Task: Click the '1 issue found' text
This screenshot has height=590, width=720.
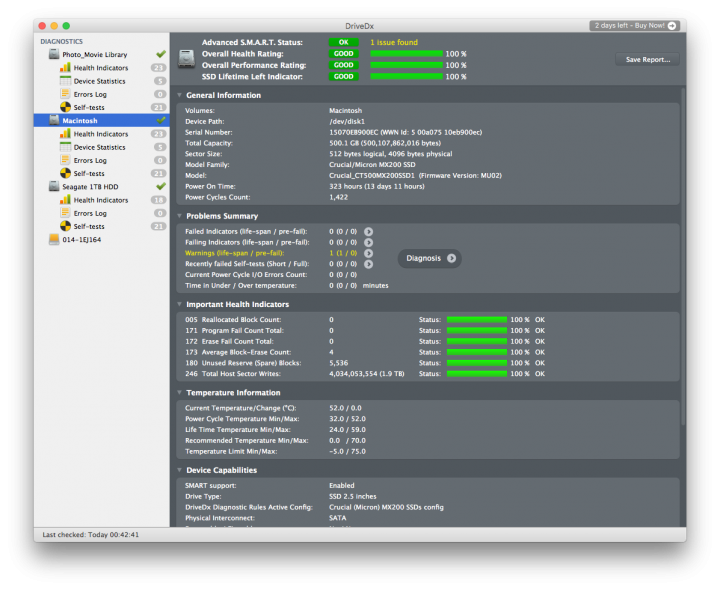Action: [x=394, y=42]
